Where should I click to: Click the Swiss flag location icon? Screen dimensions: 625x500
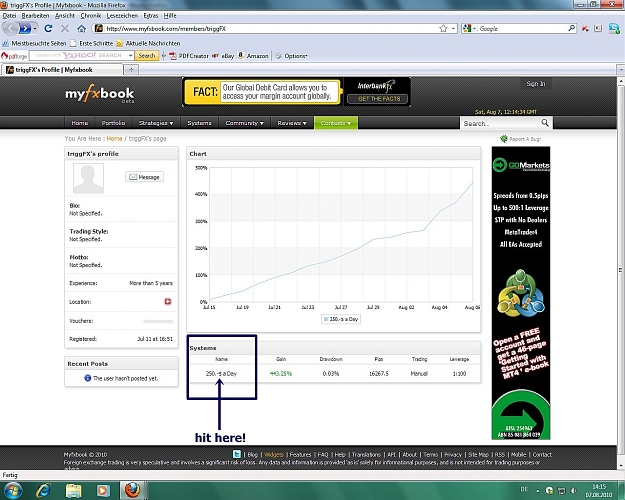[x=168, y=301]
